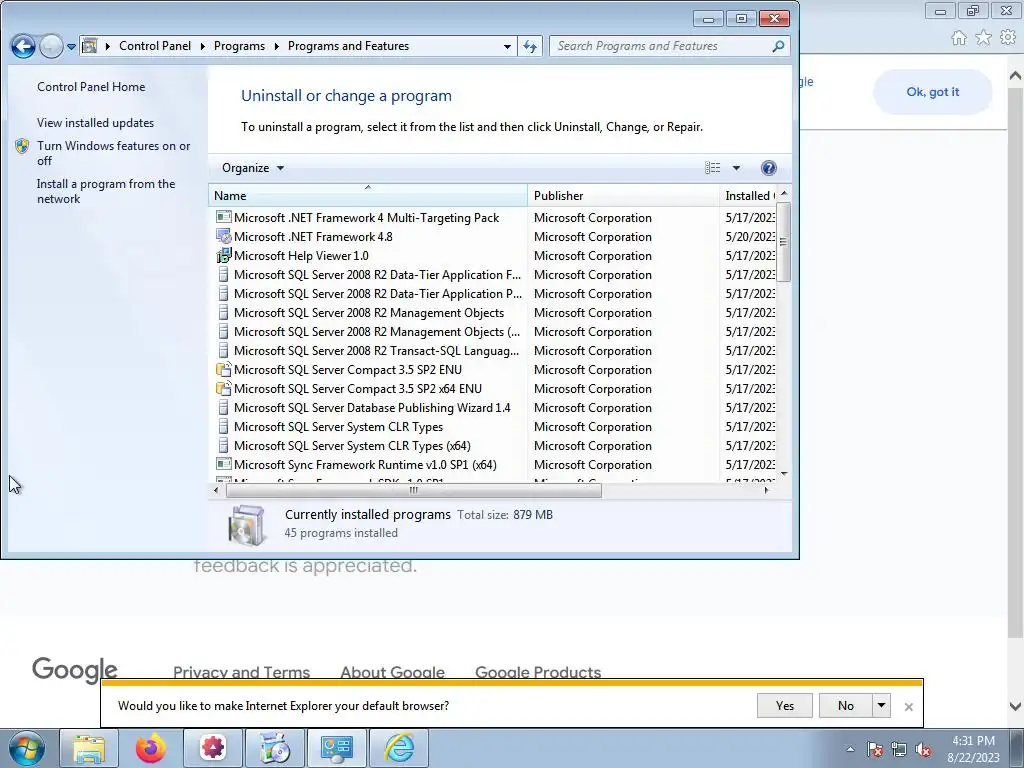Click program list scroll down arrow
The image size is (1024, 768).
[784, 473]
